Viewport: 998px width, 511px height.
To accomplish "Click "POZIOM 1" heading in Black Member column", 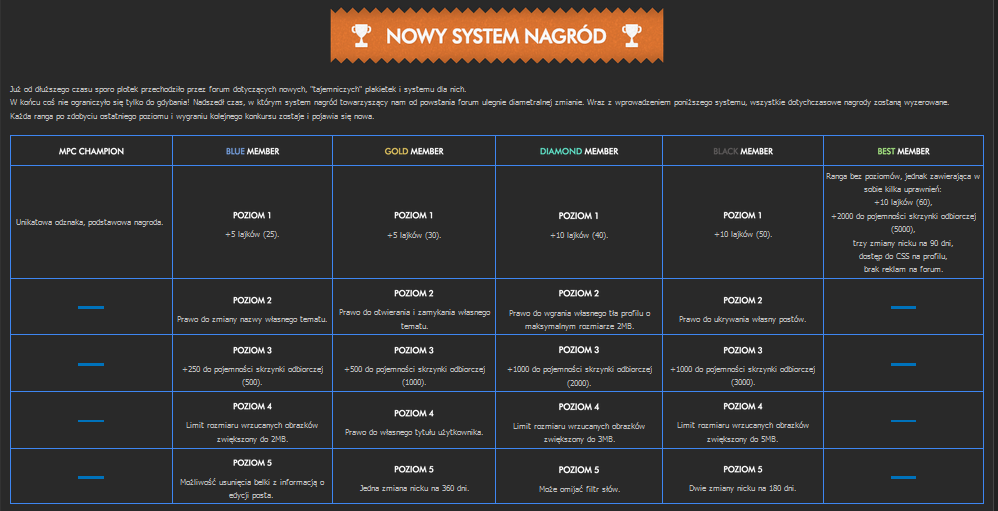I will pyautogui.click(x=743, y=215).
